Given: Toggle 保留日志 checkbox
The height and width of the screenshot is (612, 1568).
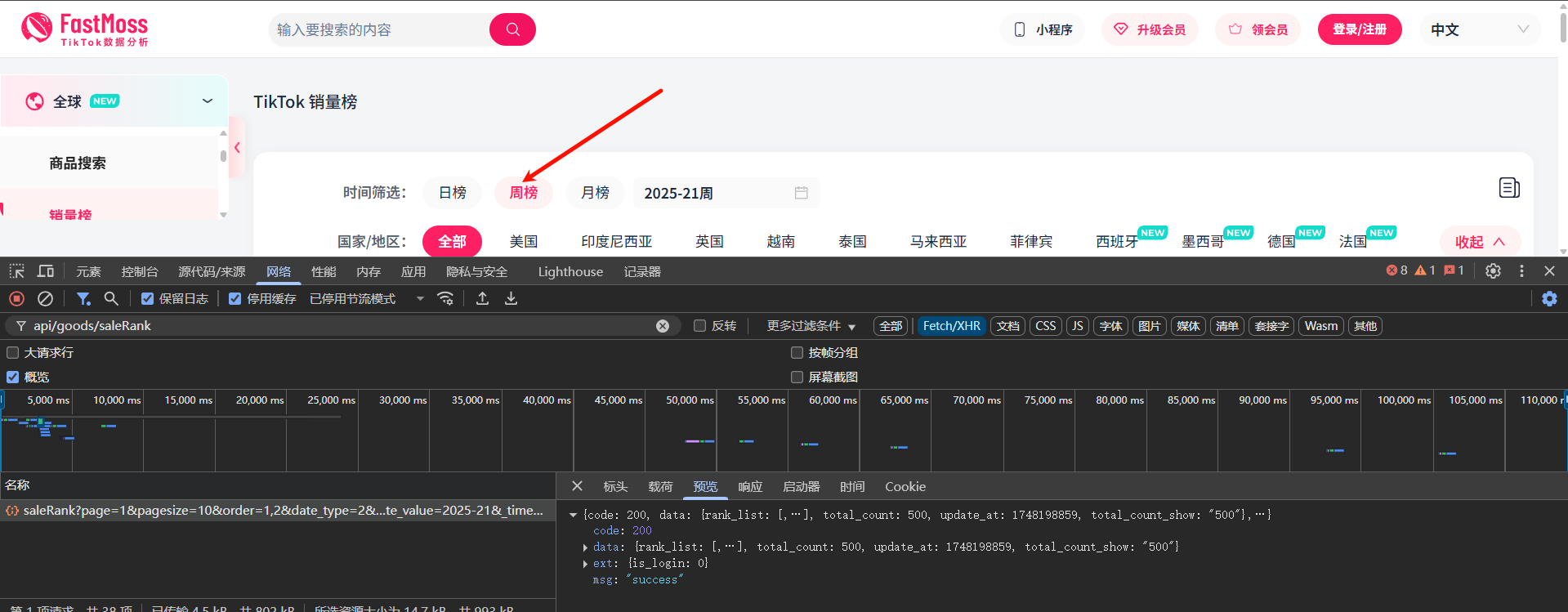Looking at the screenshot, I should click(147, 299).
